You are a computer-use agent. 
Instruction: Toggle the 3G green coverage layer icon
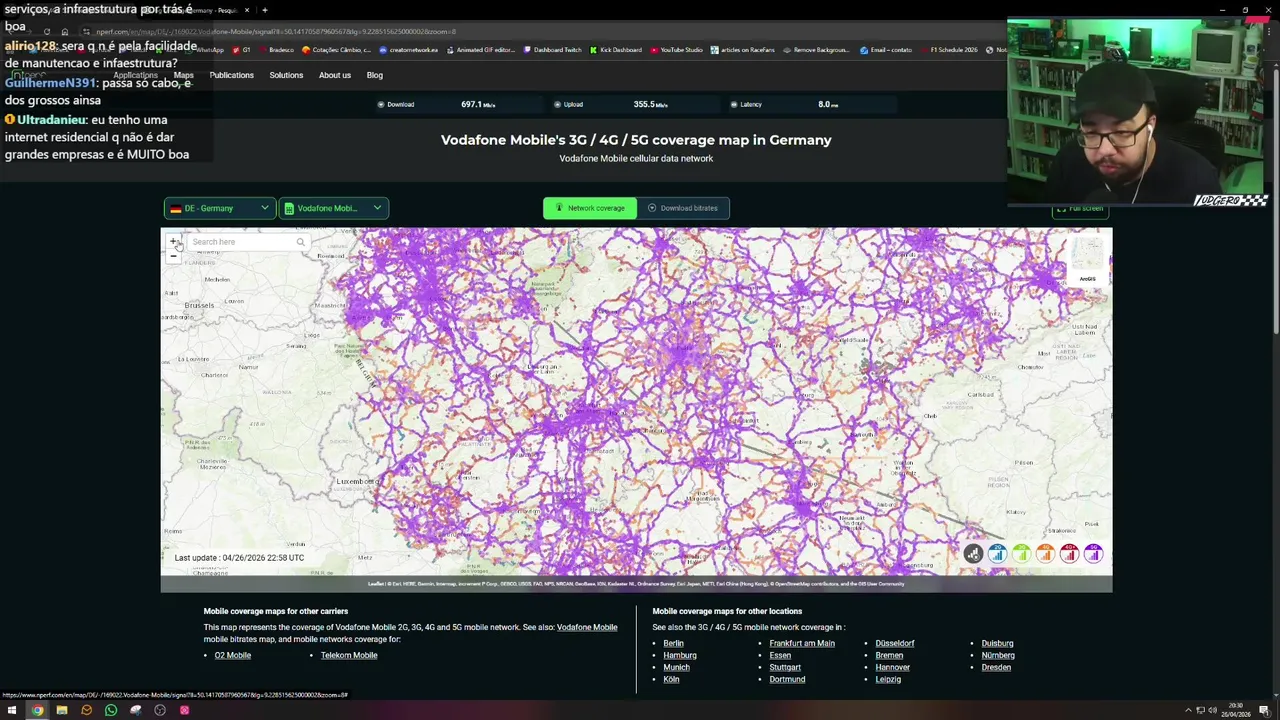pyautogui.click(x=1021, y=553)
